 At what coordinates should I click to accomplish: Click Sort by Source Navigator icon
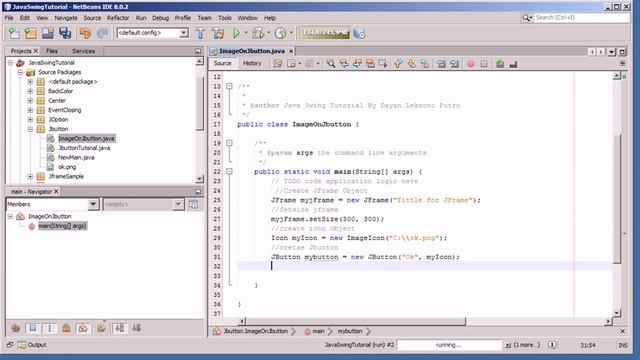coord(136,328)
